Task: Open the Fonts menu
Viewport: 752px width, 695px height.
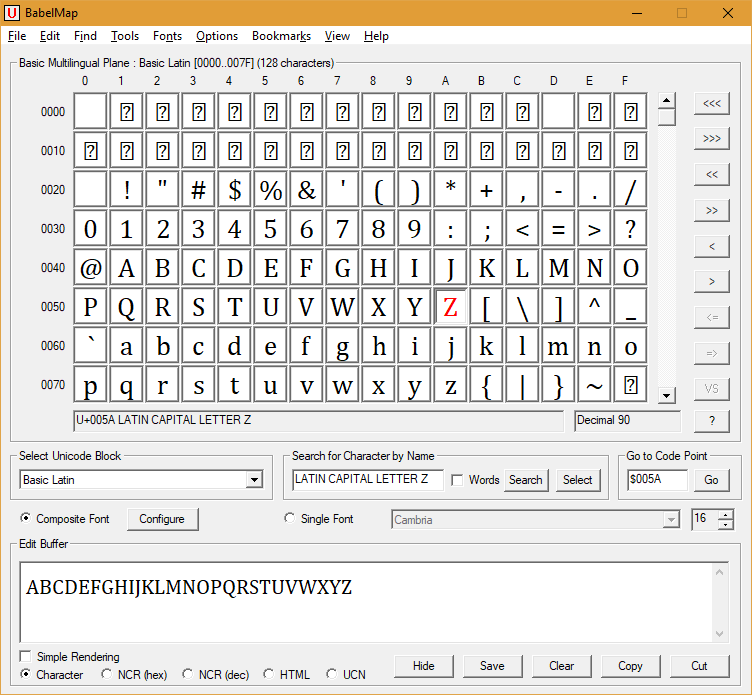Action: (167, 36)
